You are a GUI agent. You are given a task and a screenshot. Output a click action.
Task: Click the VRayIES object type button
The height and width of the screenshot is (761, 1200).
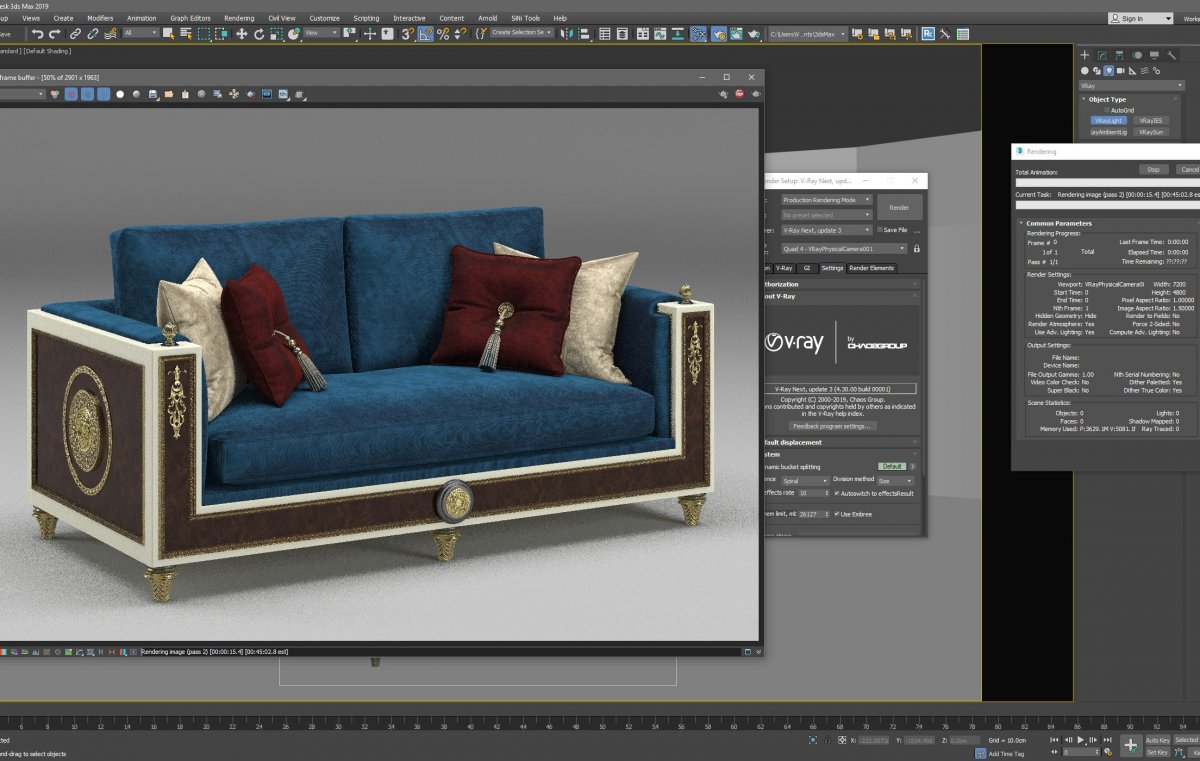[1153, 120]
